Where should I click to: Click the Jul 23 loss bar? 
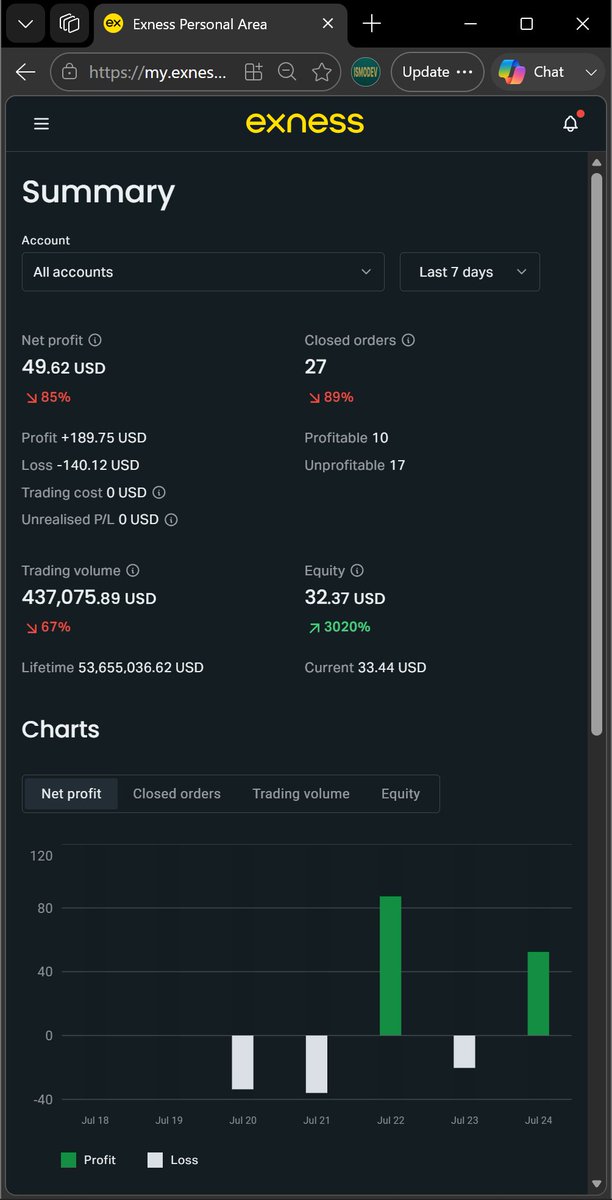(x=465, y=1052)
